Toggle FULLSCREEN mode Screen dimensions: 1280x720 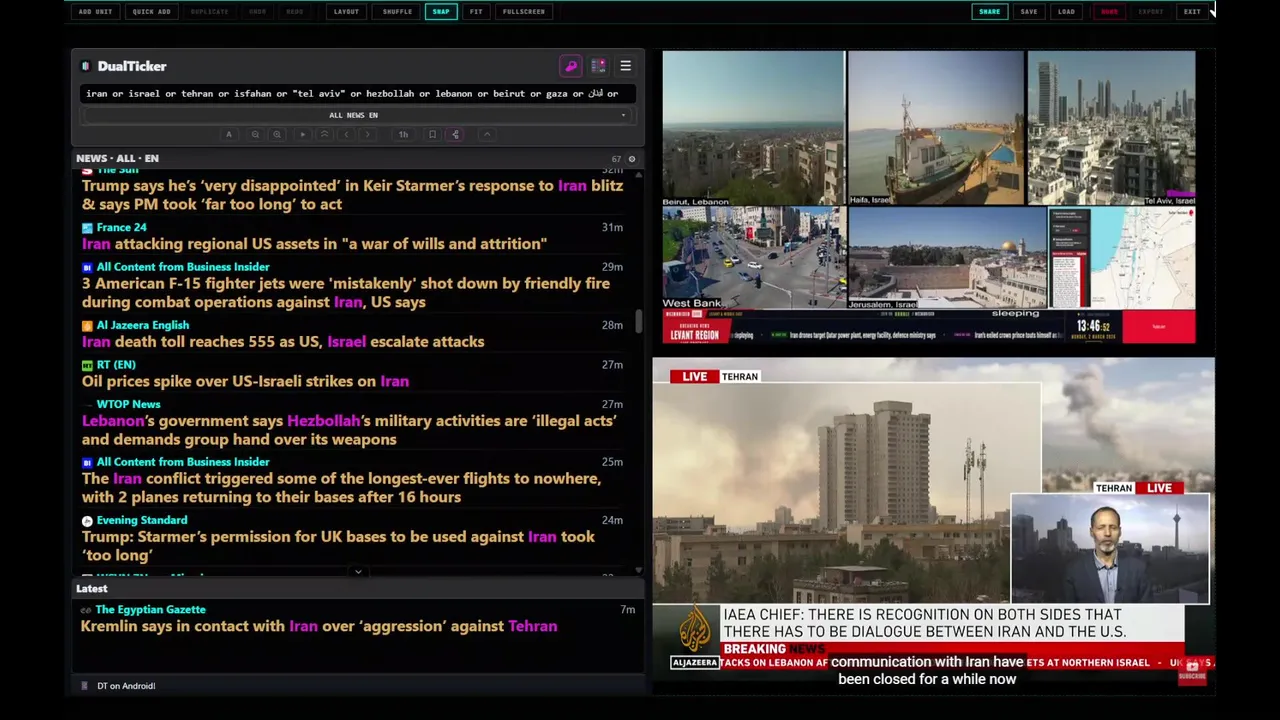point(524,12)
